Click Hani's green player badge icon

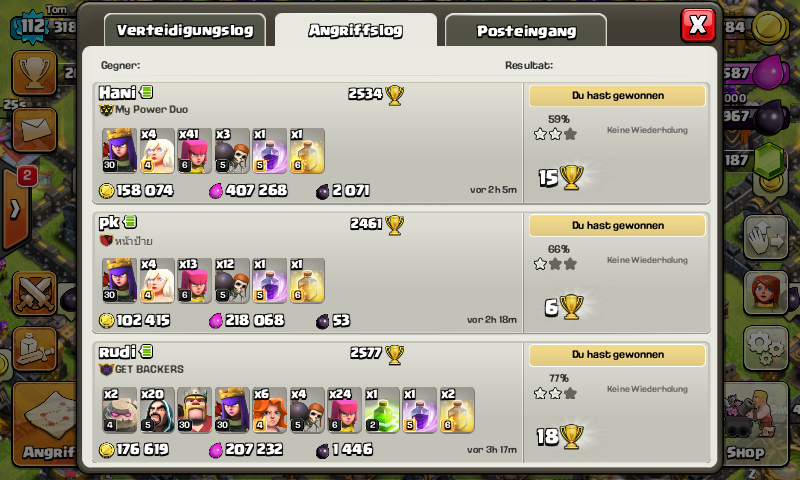coord(146,92)
